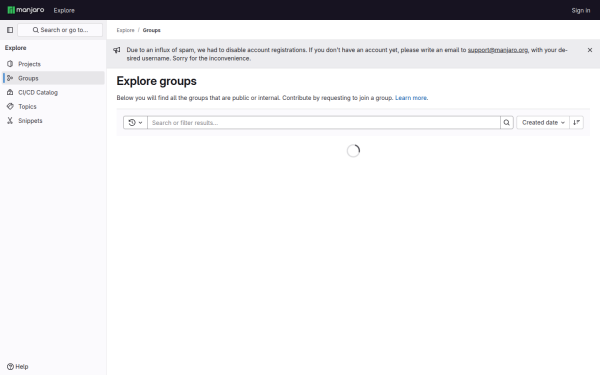Click the CI/CD Catalog icon

coord(10,92)
